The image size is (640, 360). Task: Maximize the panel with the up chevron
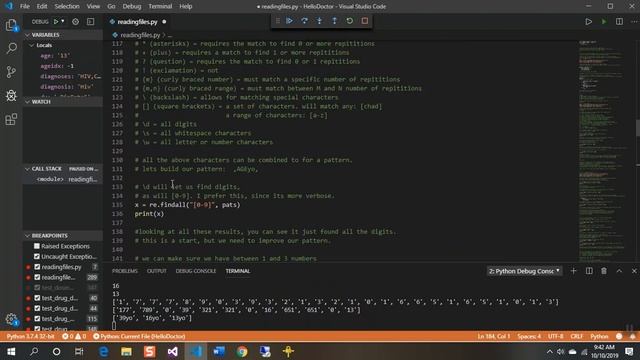click(x=619, y=271)
